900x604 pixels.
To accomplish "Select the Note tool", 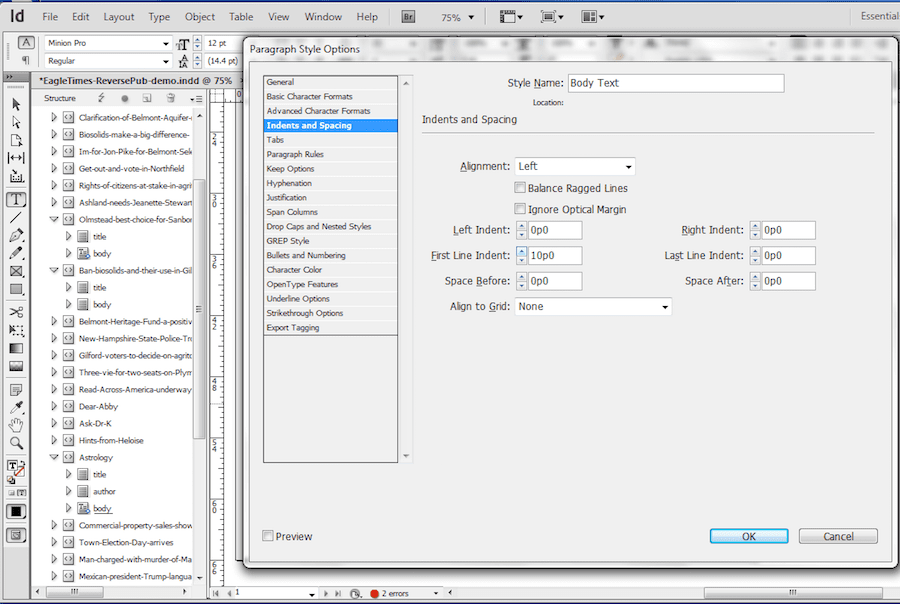I will pos(16,390).
